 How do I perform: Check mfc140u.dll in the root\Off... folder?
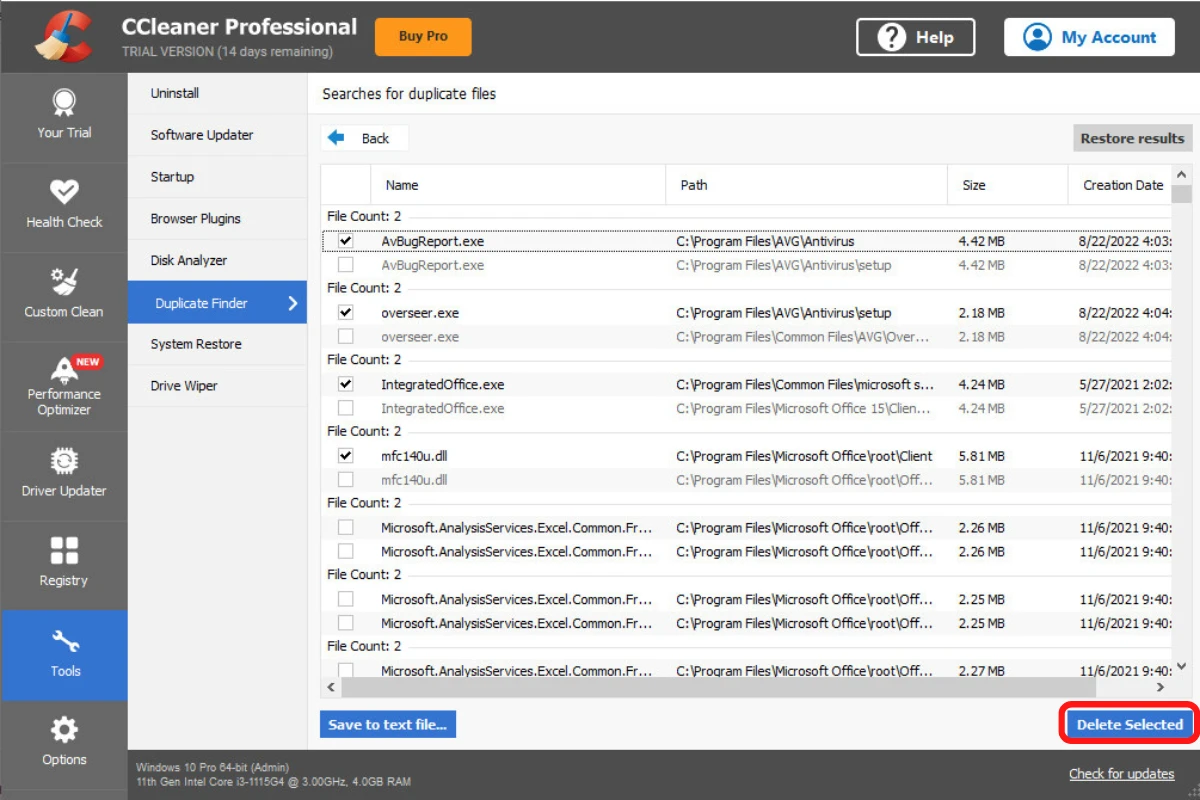[x=345, y=480]
